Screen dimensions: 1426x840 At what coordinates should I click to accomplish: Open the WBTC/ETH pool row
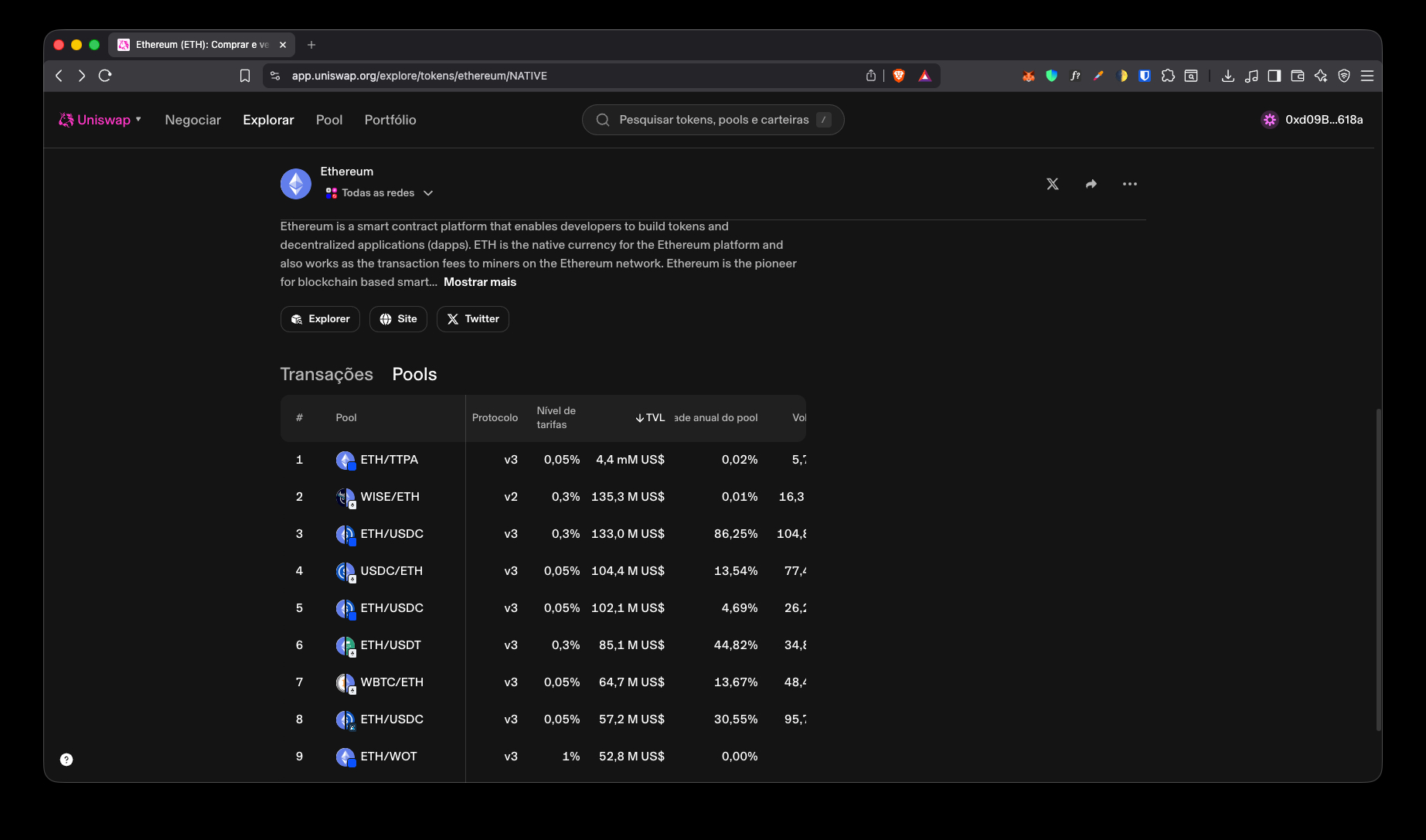pos(543,682)
